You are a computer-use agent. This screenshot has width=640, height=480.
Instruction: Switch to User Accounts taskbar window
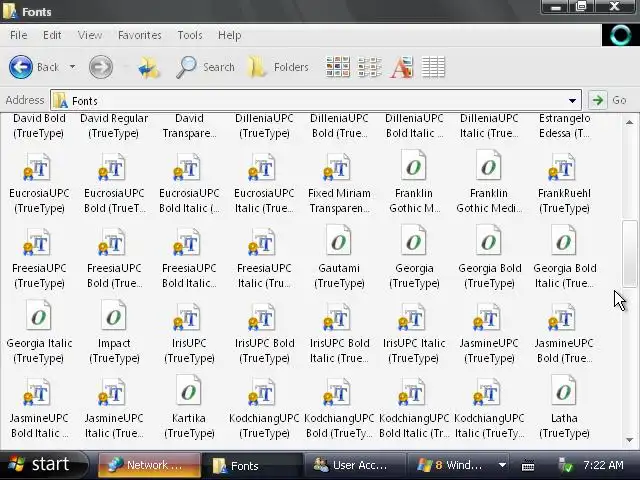pos(354,465)
